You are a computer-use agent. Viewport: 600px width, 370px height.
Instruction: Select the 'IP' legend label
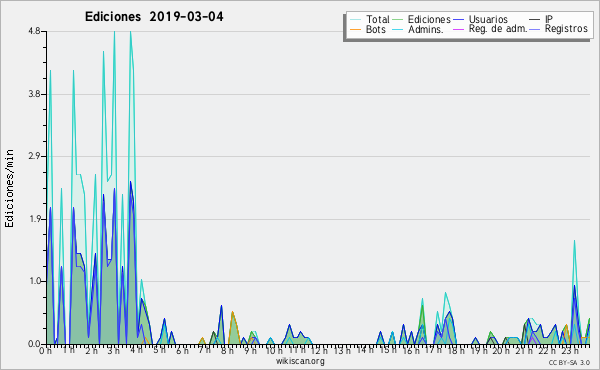click(549, 19)
